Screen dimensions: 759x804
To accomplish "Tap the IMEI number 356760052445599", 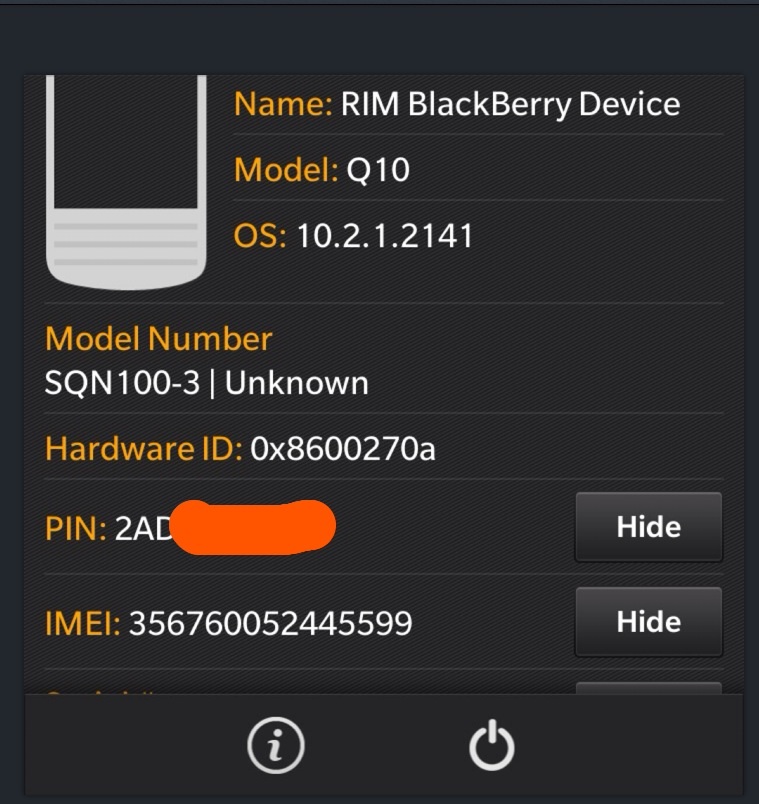I will tap(270, 624).
